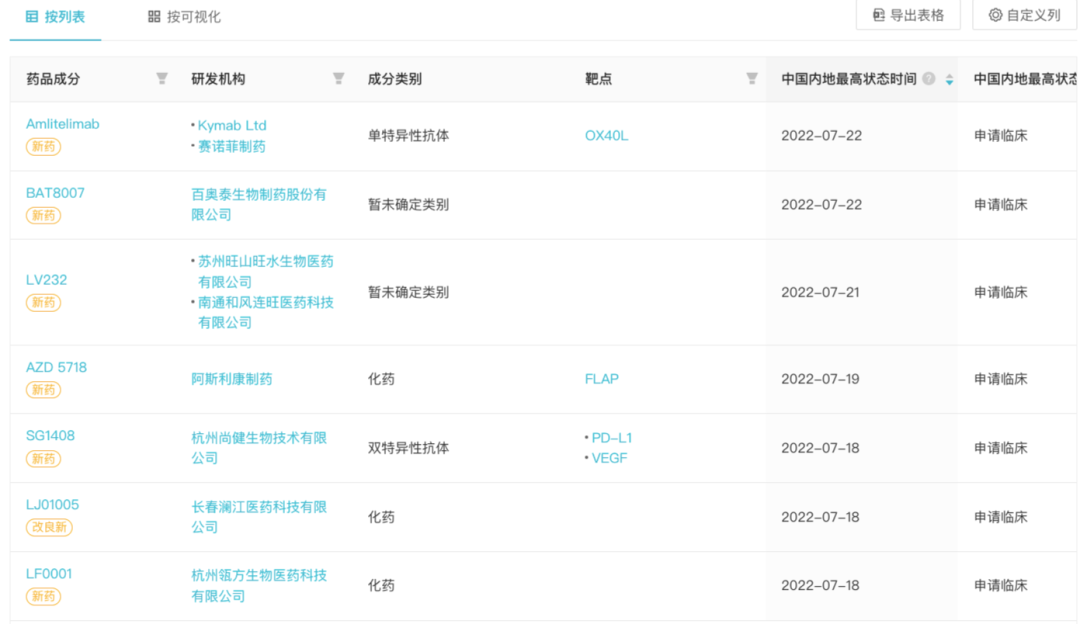
Task: Open 杭州尚健生物技术有限公司 link
Action: (259, 448)
